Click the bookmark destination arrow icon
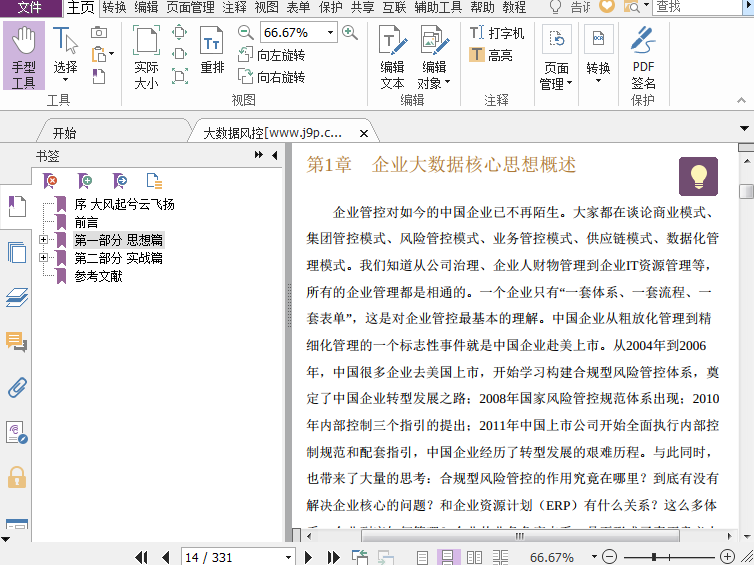754x565 pixels. click(x=120, y=181)
